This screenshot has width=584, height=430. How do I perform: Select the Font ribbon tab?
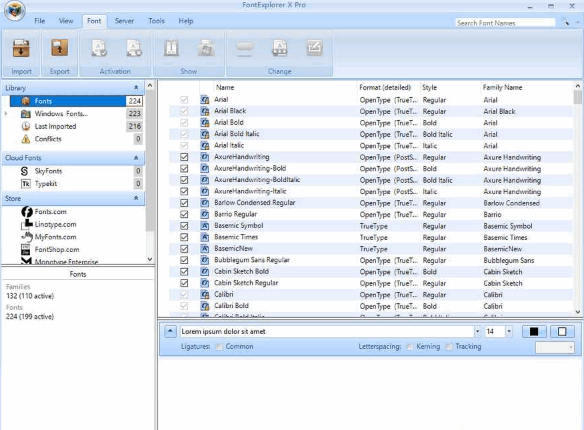coord(94,21)
